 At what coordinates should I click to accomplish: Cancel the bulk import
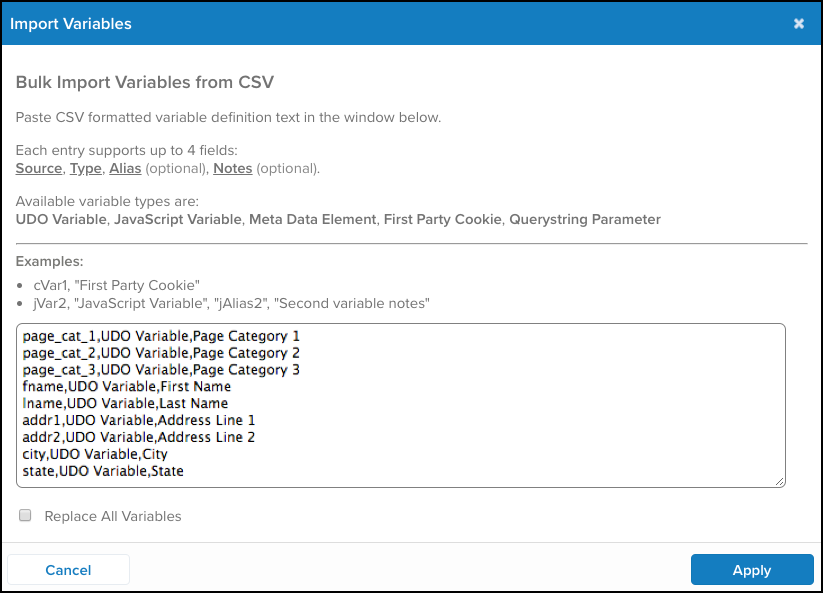tap(68, 570)
